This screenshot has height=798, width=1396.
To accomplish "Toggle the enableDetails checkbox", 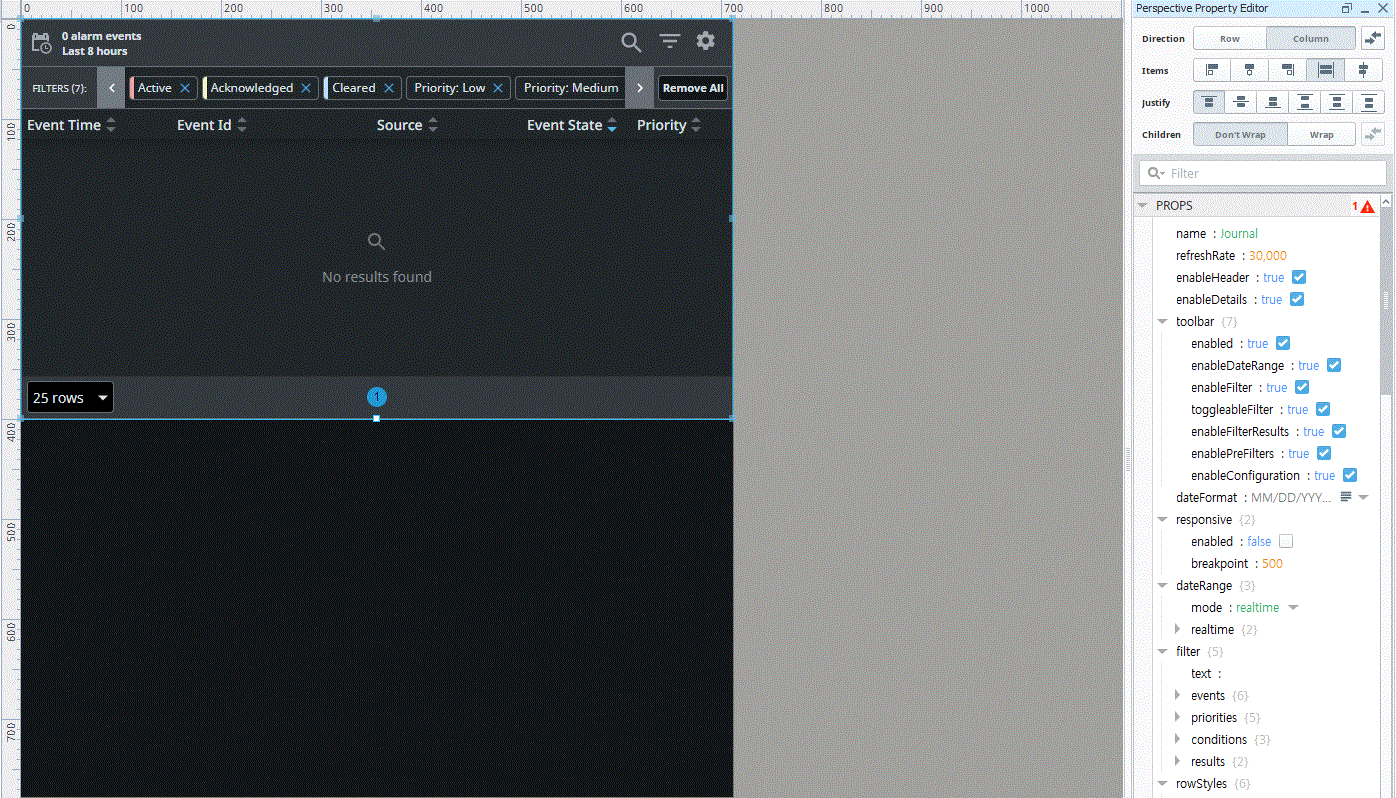I will click(x=1297, y=300).
